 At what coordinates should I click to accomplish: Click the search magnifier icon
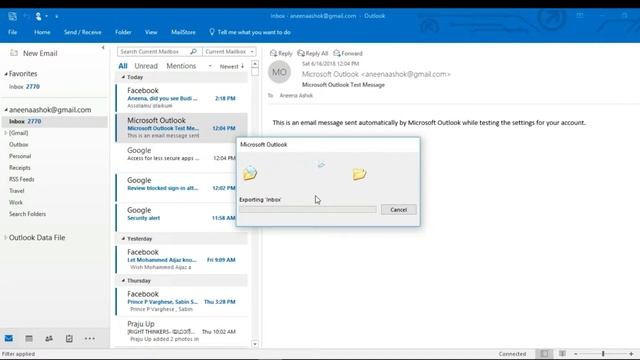[x=193, y=51]
